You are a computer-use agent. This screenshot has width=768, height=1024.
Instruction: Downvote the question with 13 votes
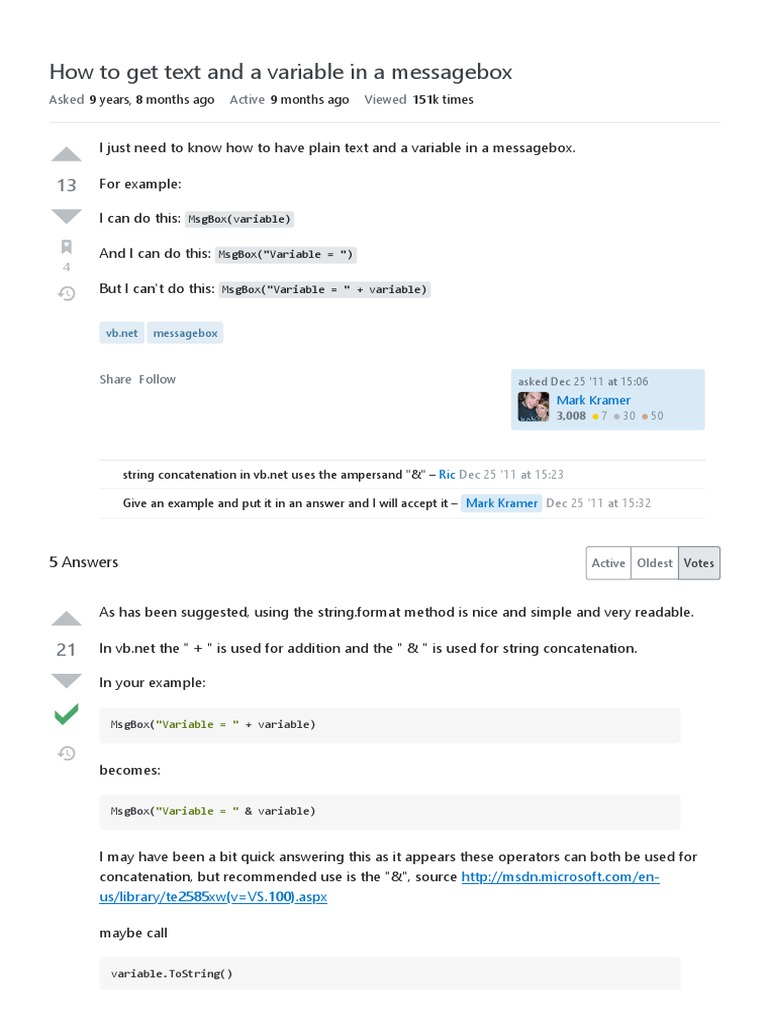click(66, 216)
